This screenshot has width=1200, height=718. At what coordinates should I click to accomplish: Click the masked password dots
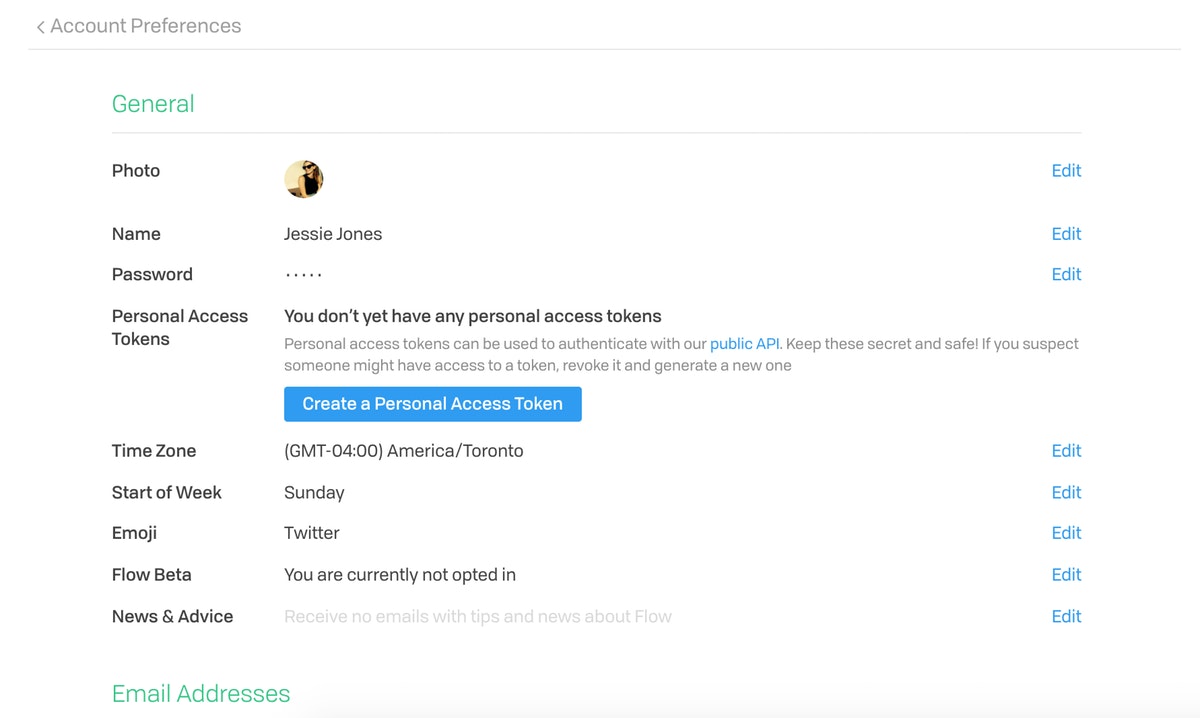(x=304, y=275)
